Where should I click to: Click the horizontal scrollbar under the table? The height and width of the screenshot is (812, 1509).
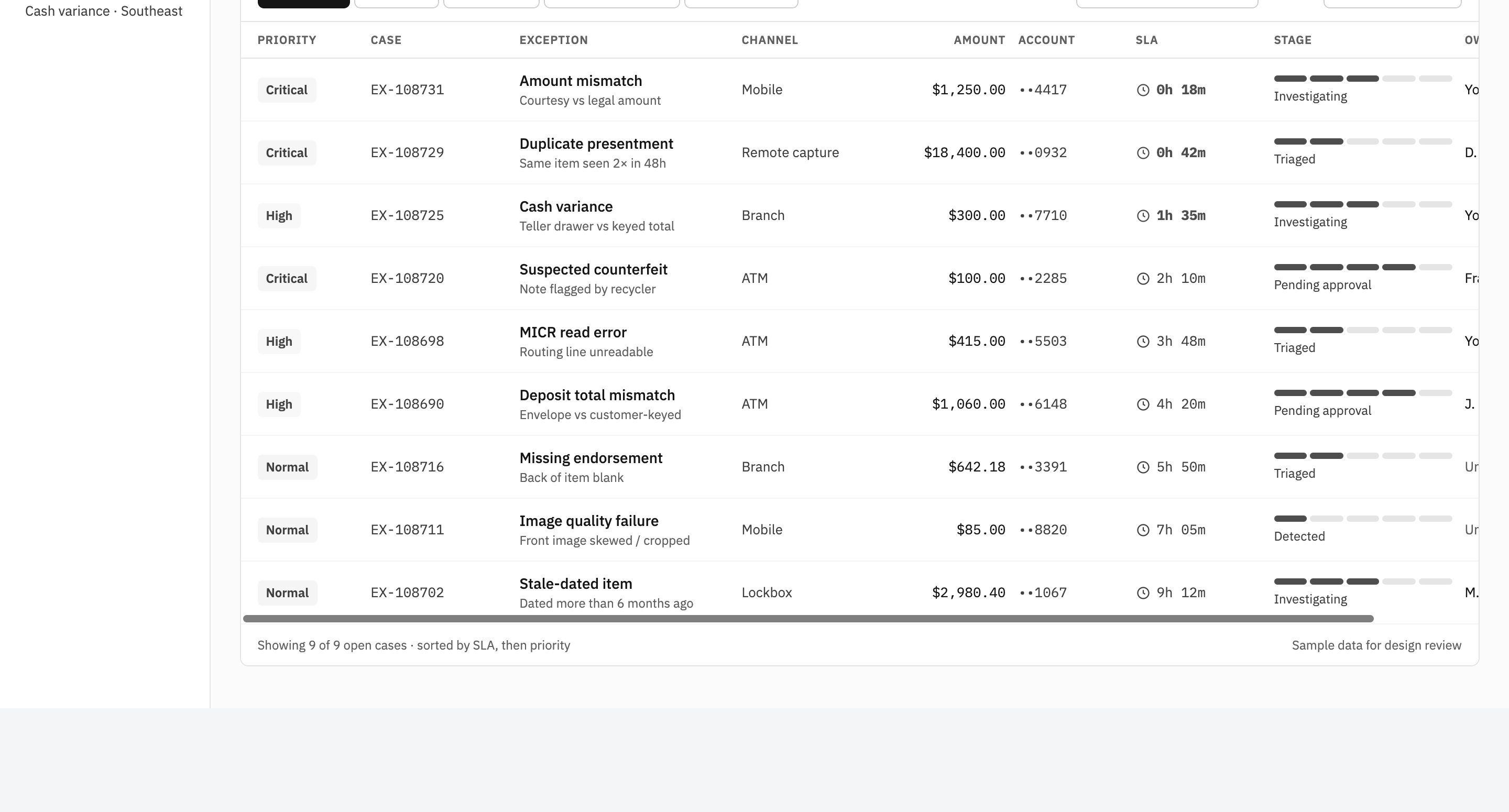pyautogui.click(x=808, y=619)
